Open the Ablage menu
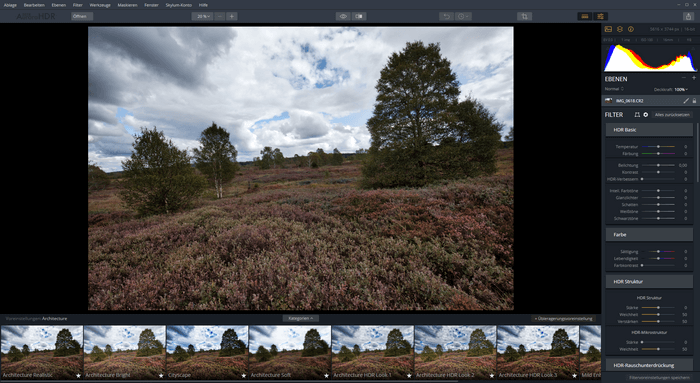This screenshot has width=700, height=383. (10, 5)
